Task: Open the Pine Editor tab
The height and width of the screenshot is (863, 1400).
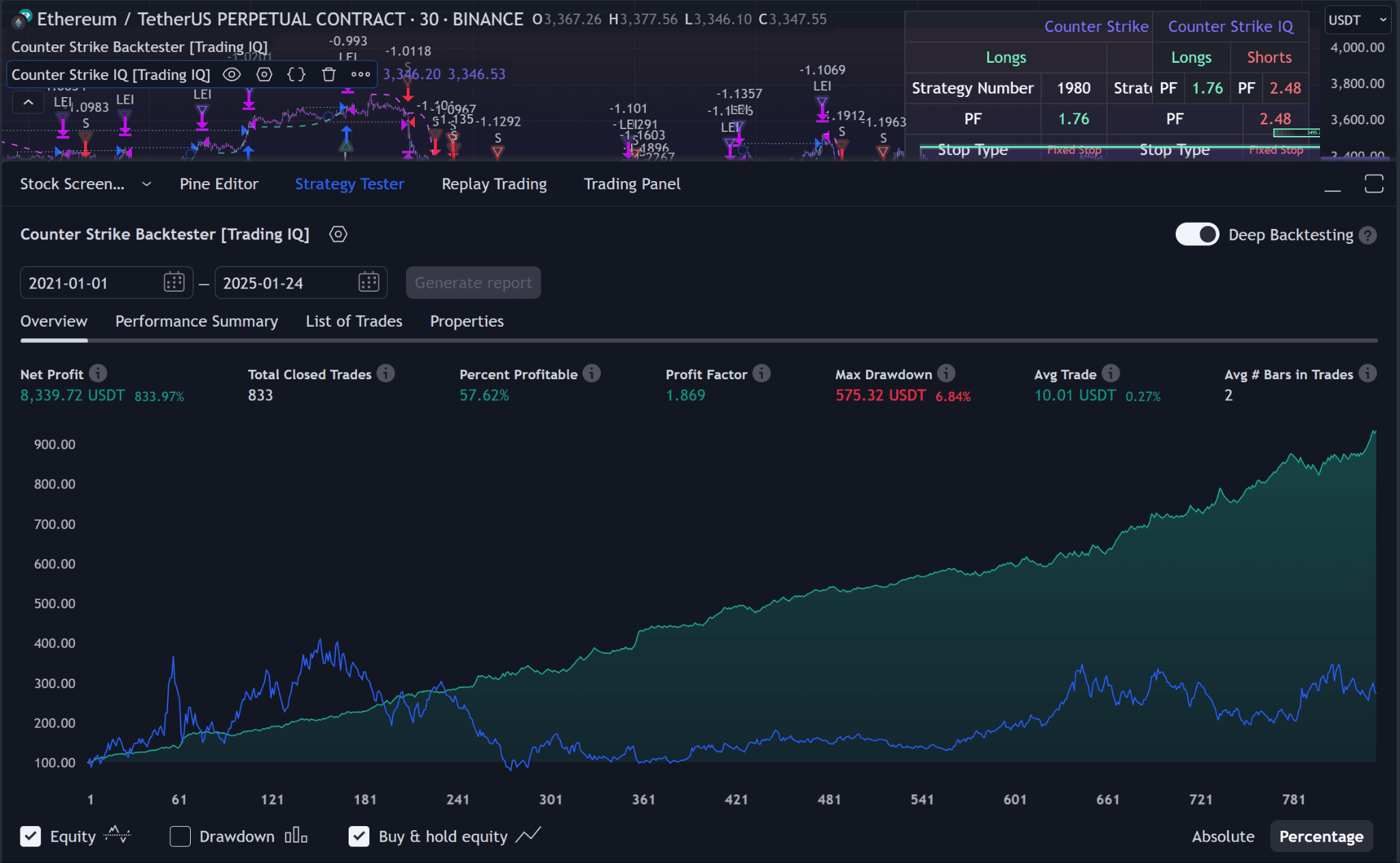Action: click(219, 184)
